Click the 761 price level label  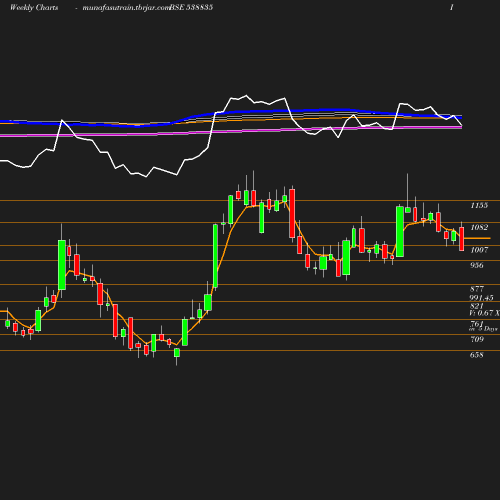tap(477, 323)
